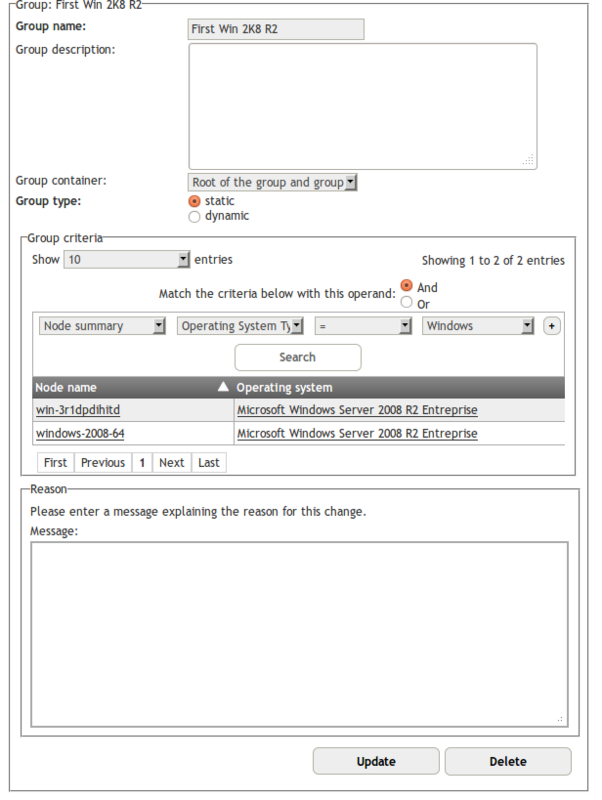Viewport: 602px width, 800px height.
Task: Choose the And operand
Action: coord(407,286)
